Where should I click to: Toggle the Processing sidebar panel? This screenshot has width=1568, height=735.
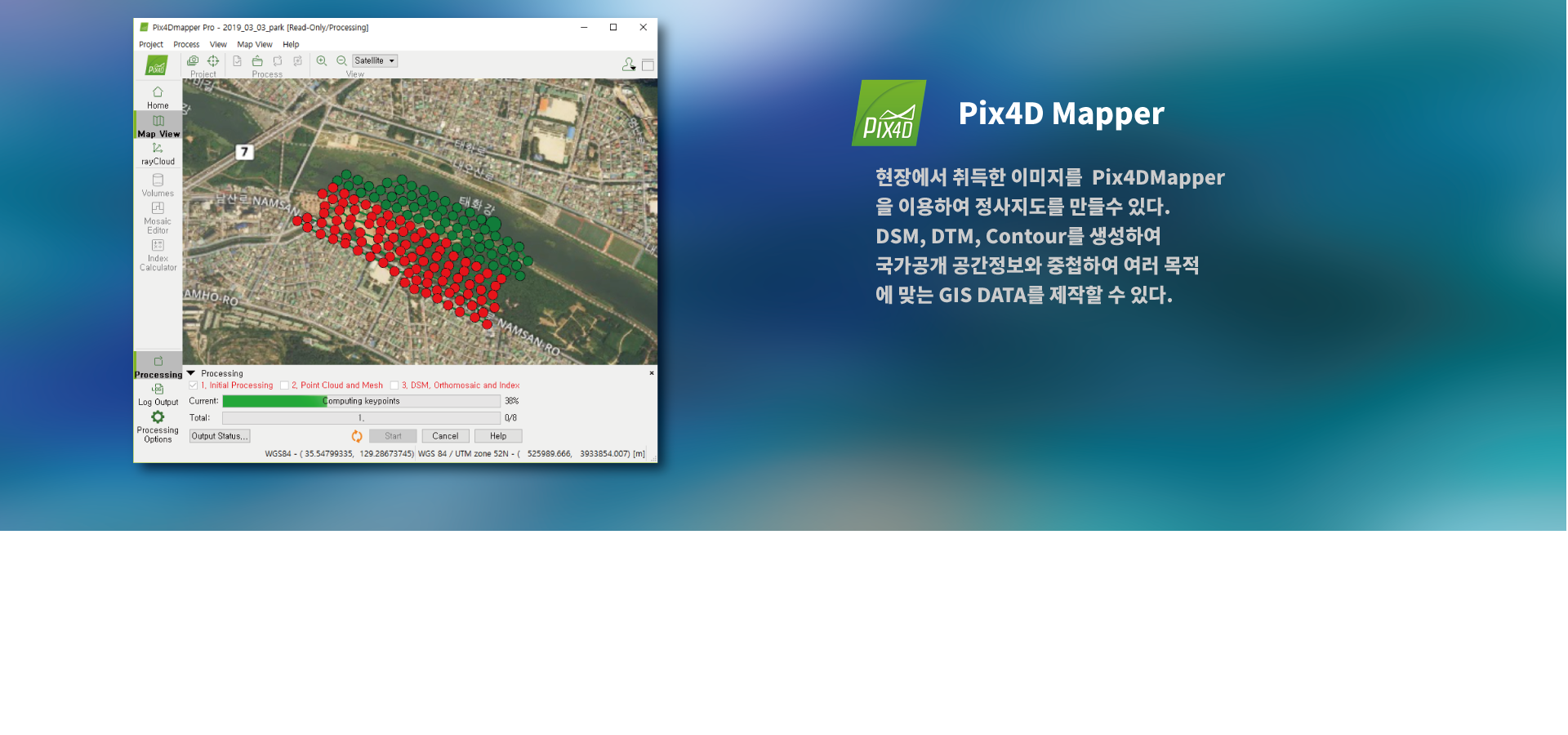click(158, 367)
